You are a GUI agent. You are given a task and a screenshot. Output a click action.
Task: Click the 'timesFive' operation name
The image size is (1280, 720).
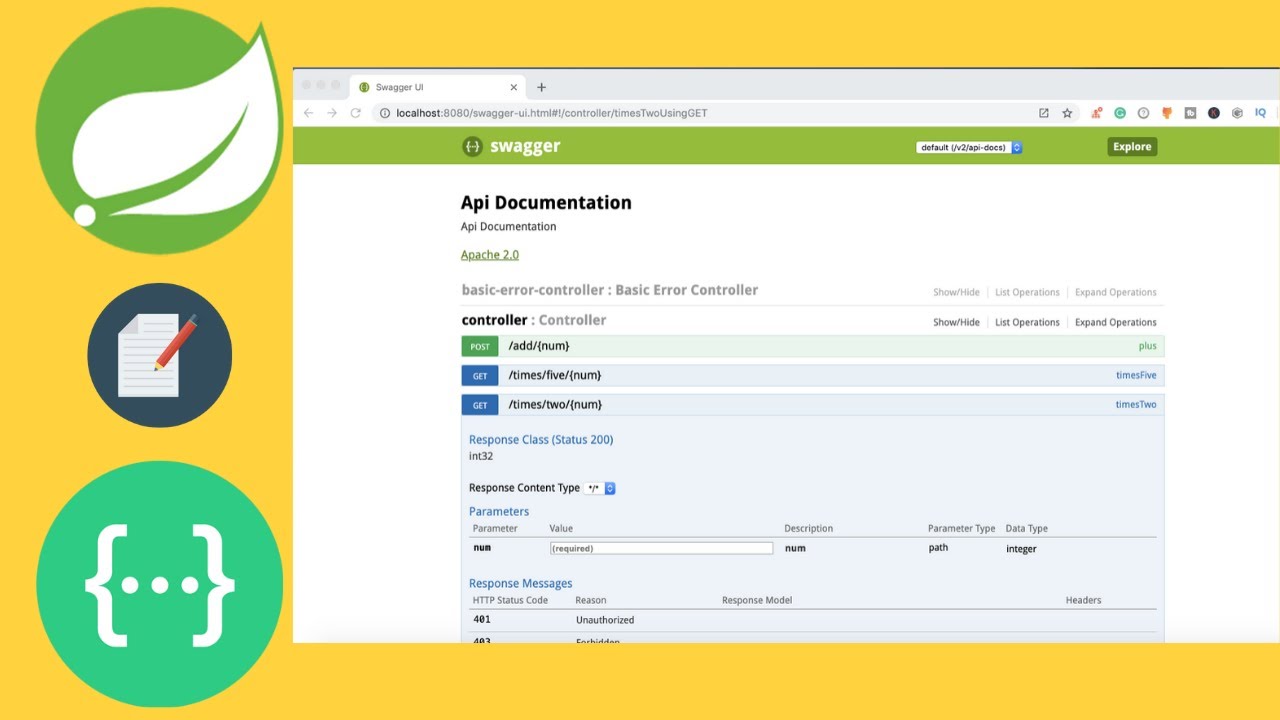[1136, 376]
